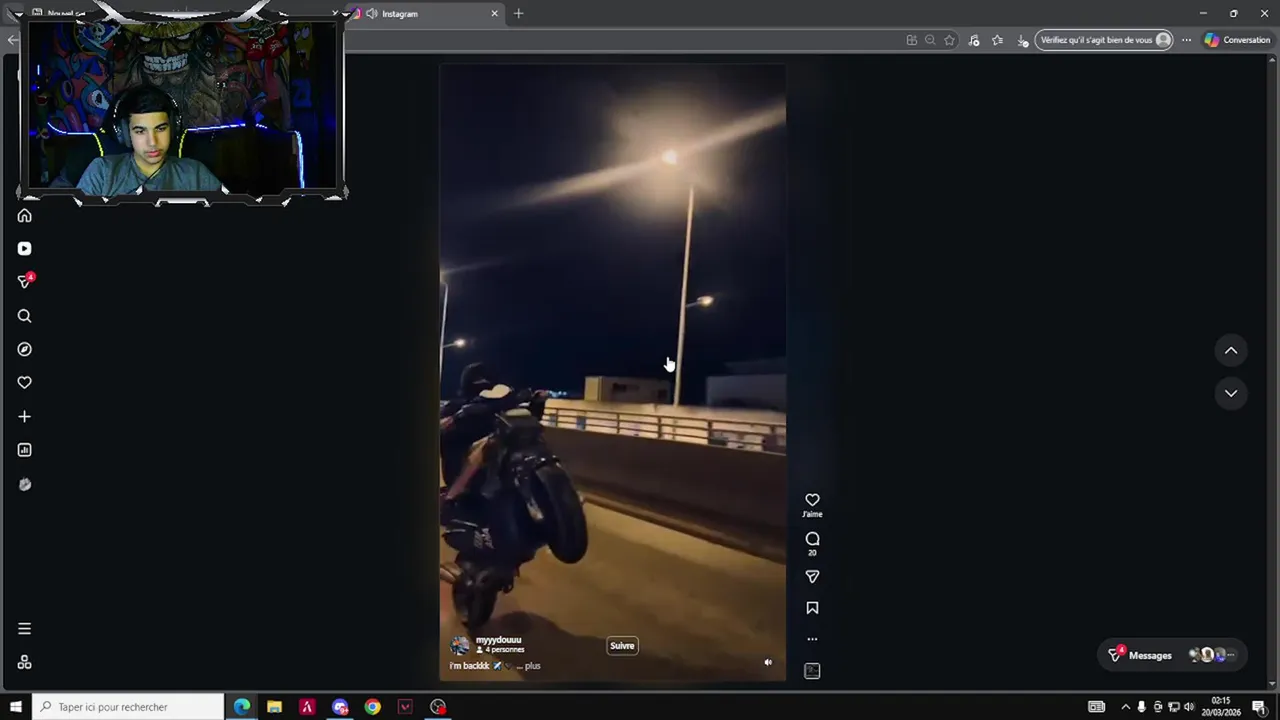Expand the caption with 'plus'

click(x=532, y=666)
